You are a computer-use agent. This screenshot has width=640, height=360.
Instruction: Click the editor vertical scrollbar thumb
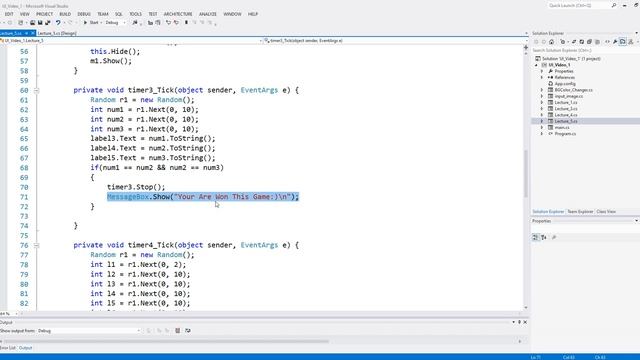(x=526, y=173)
